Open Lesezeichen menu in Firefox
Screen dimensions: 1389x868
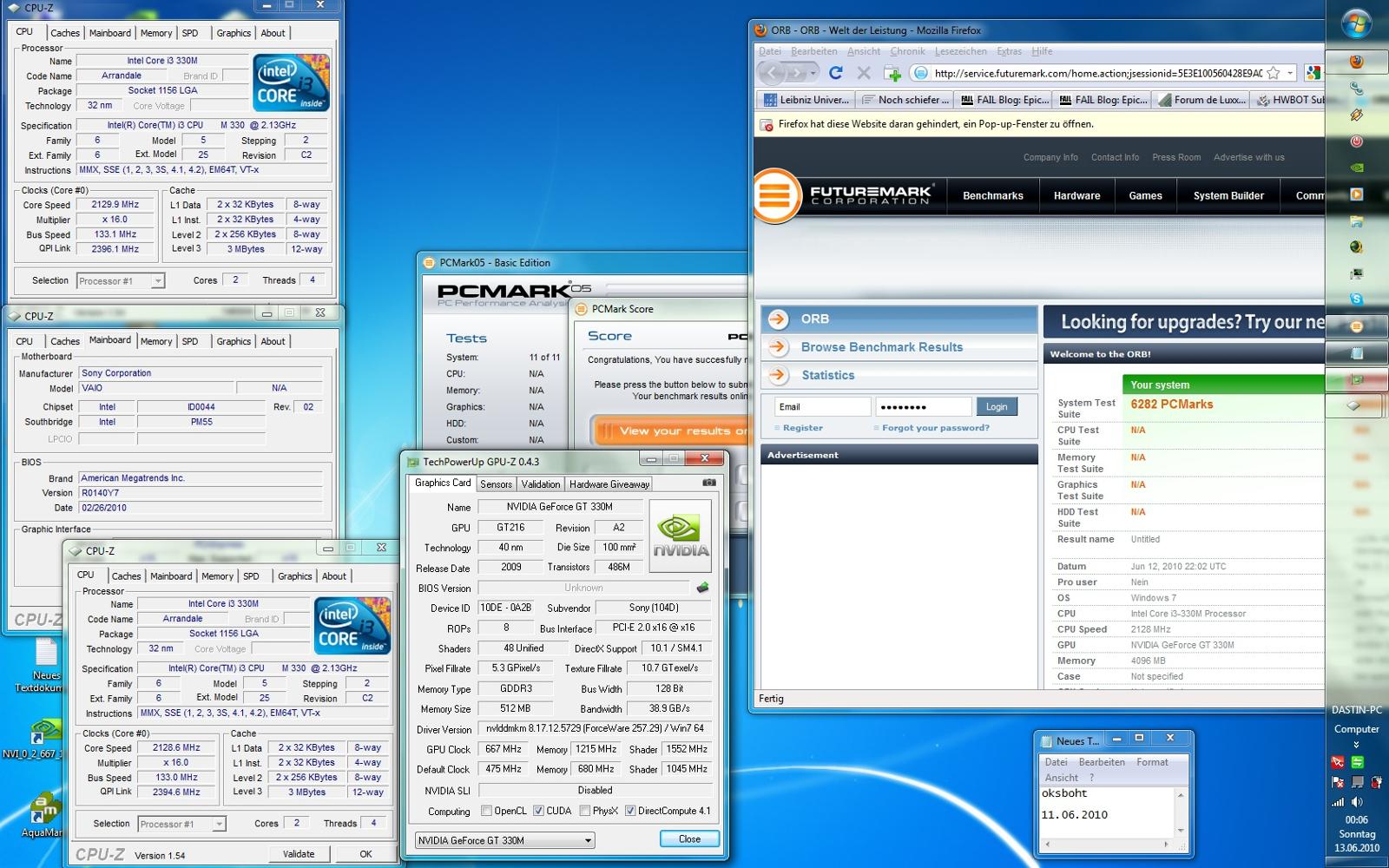tap(960, 51)
